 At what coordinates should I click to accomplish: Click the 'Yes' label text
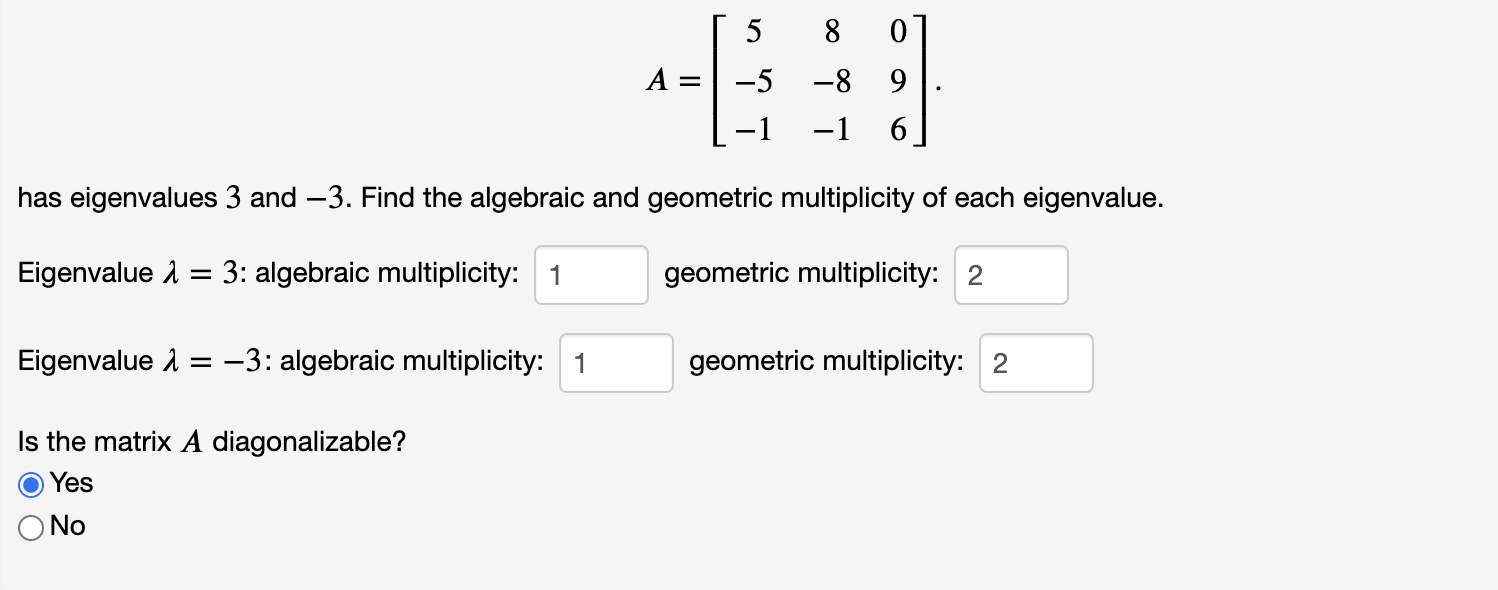pos(70,483)
